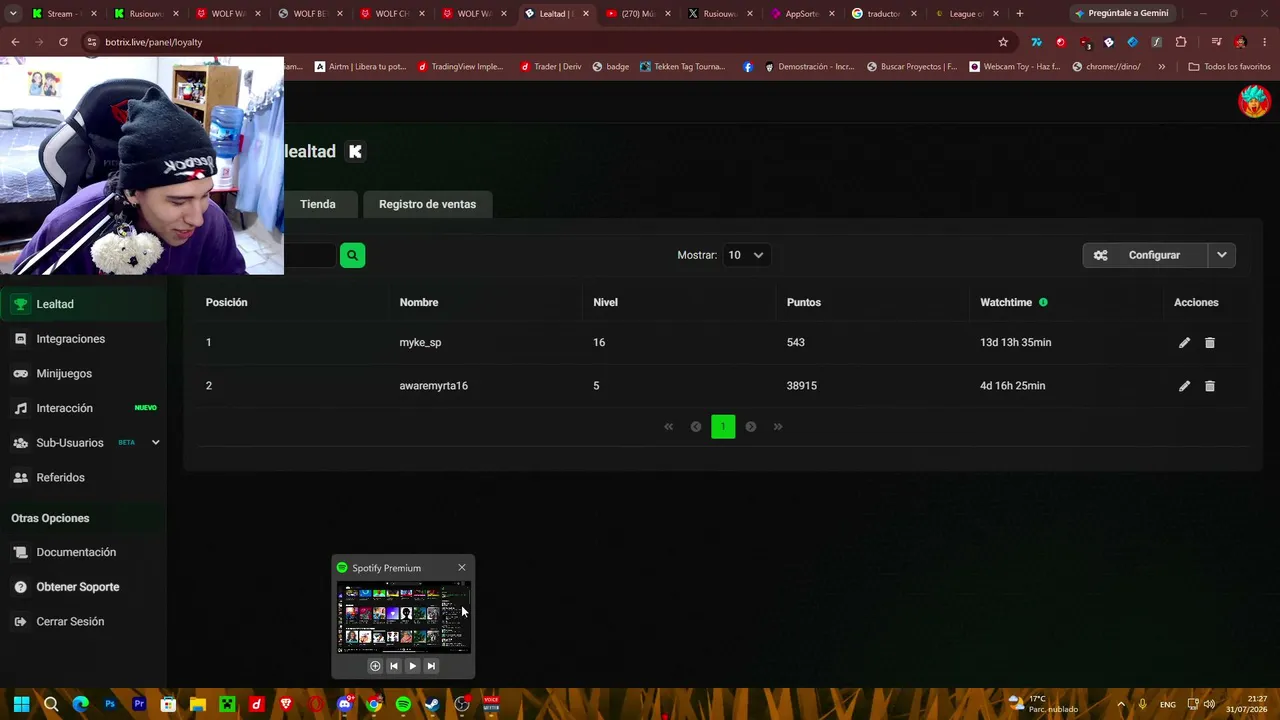
Task: Go to the next results page
Action: [751, 427]
